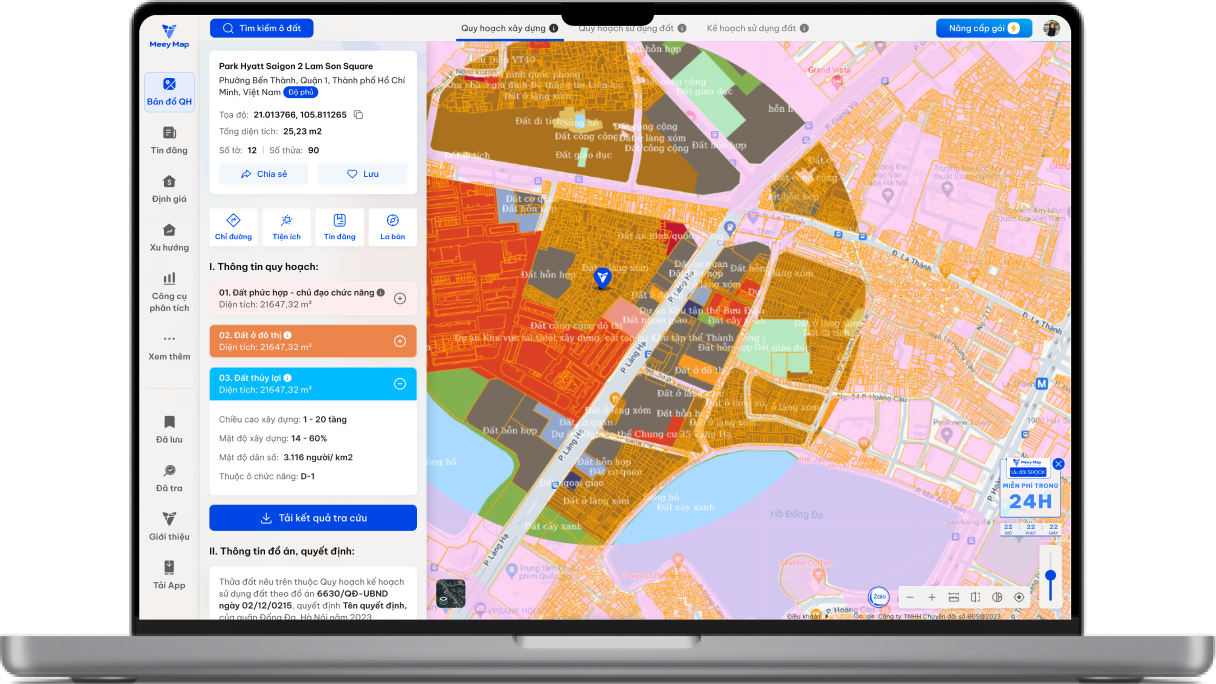This screenshot has width=1216, height=684.
Task: Enable the current location tracker on the map
Action: (x=1019, y=595)
